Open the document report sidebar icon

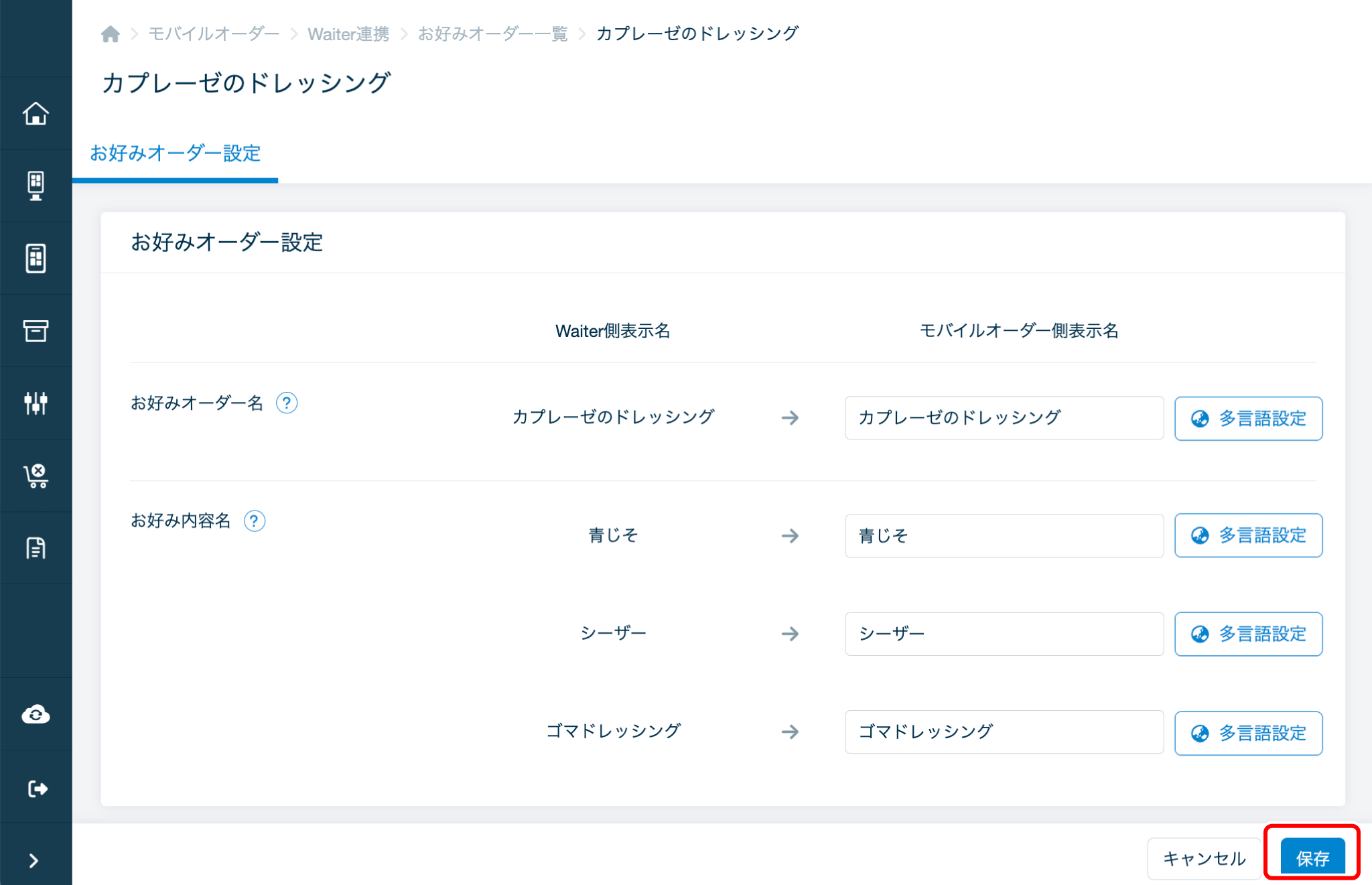coord(36,548)
